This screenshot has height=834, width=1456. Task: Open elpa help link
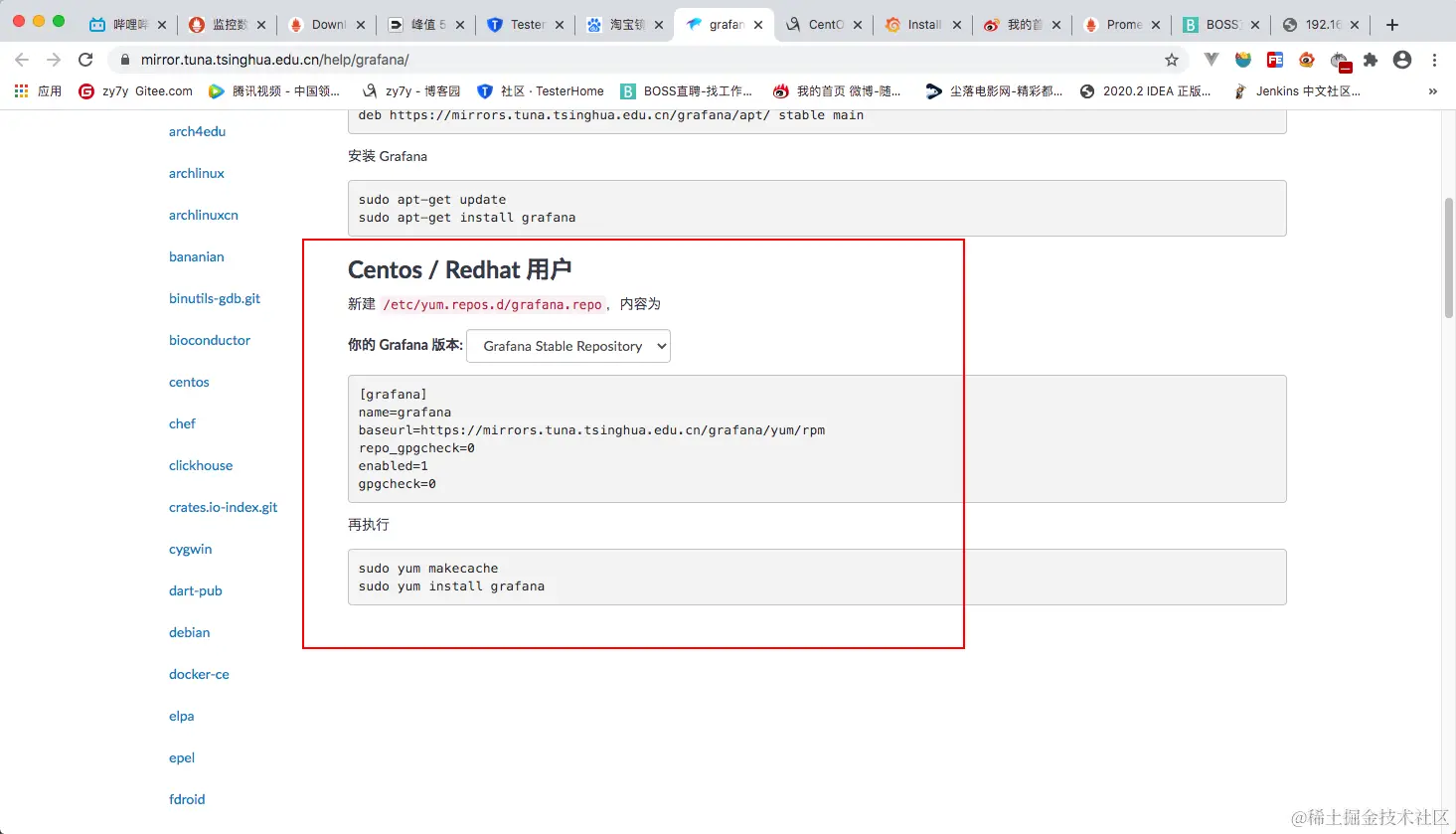click(181, 716)
